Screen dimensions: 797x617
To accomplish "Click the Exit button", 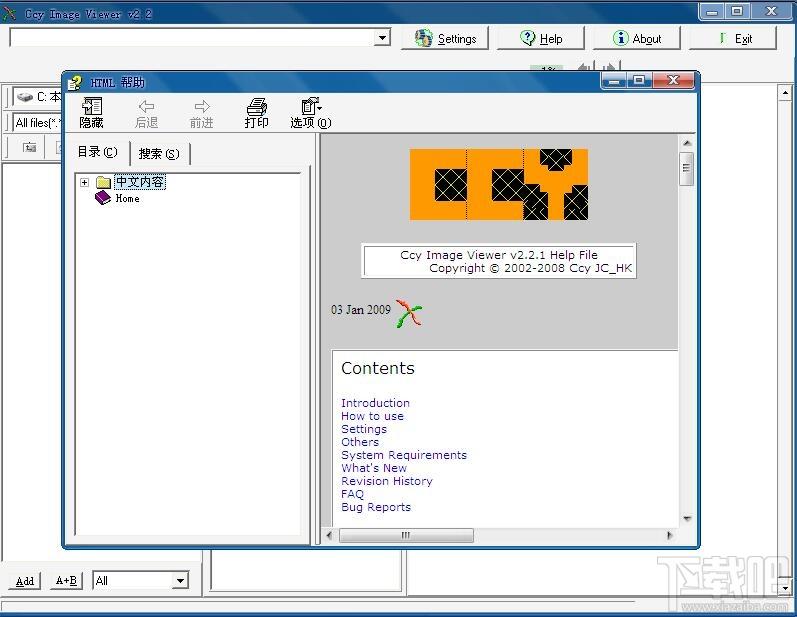I will point(732,39).
